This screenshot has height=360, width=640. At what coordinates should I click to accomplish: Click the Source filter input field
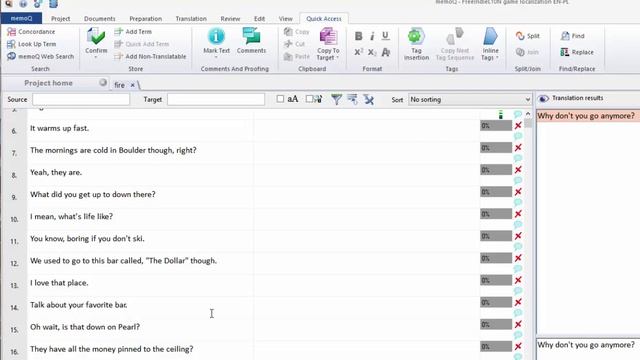81,99
